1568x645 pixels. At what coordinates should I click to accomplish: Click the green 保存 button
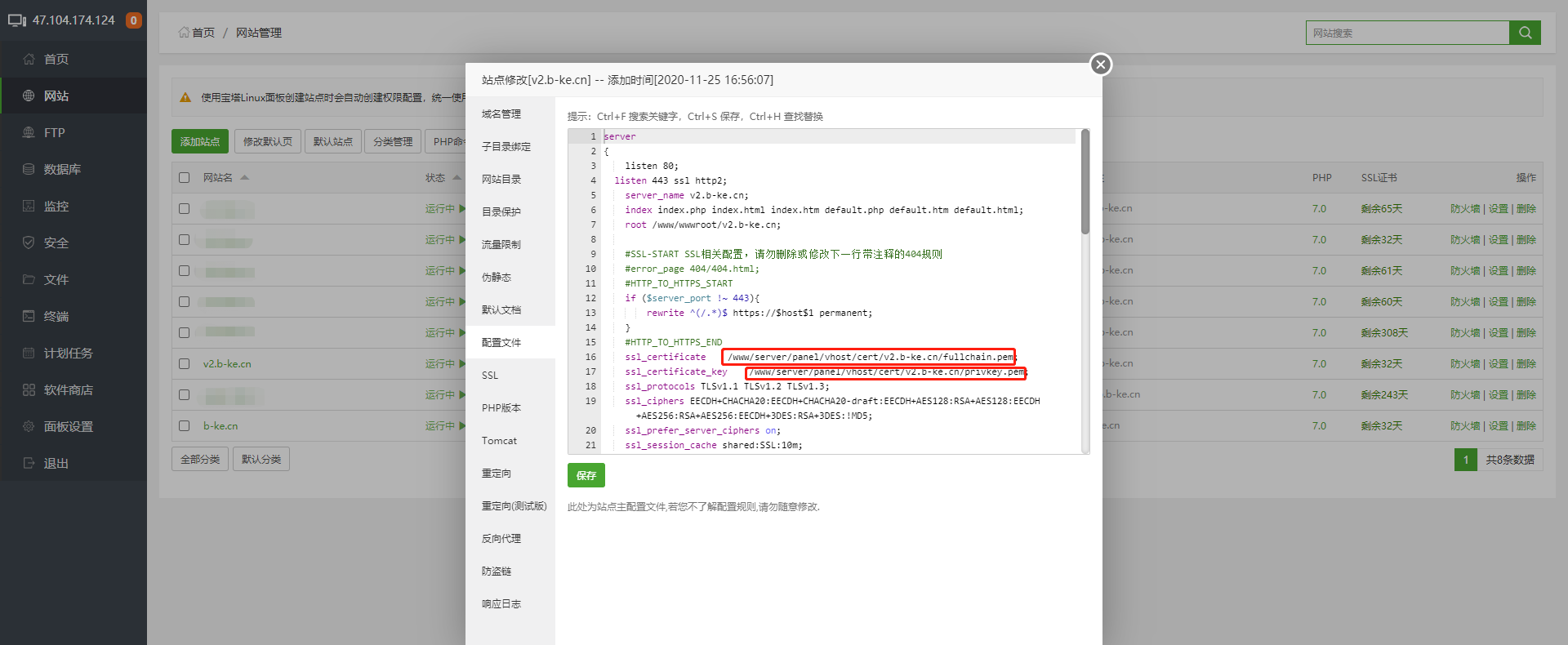point(586,475)
